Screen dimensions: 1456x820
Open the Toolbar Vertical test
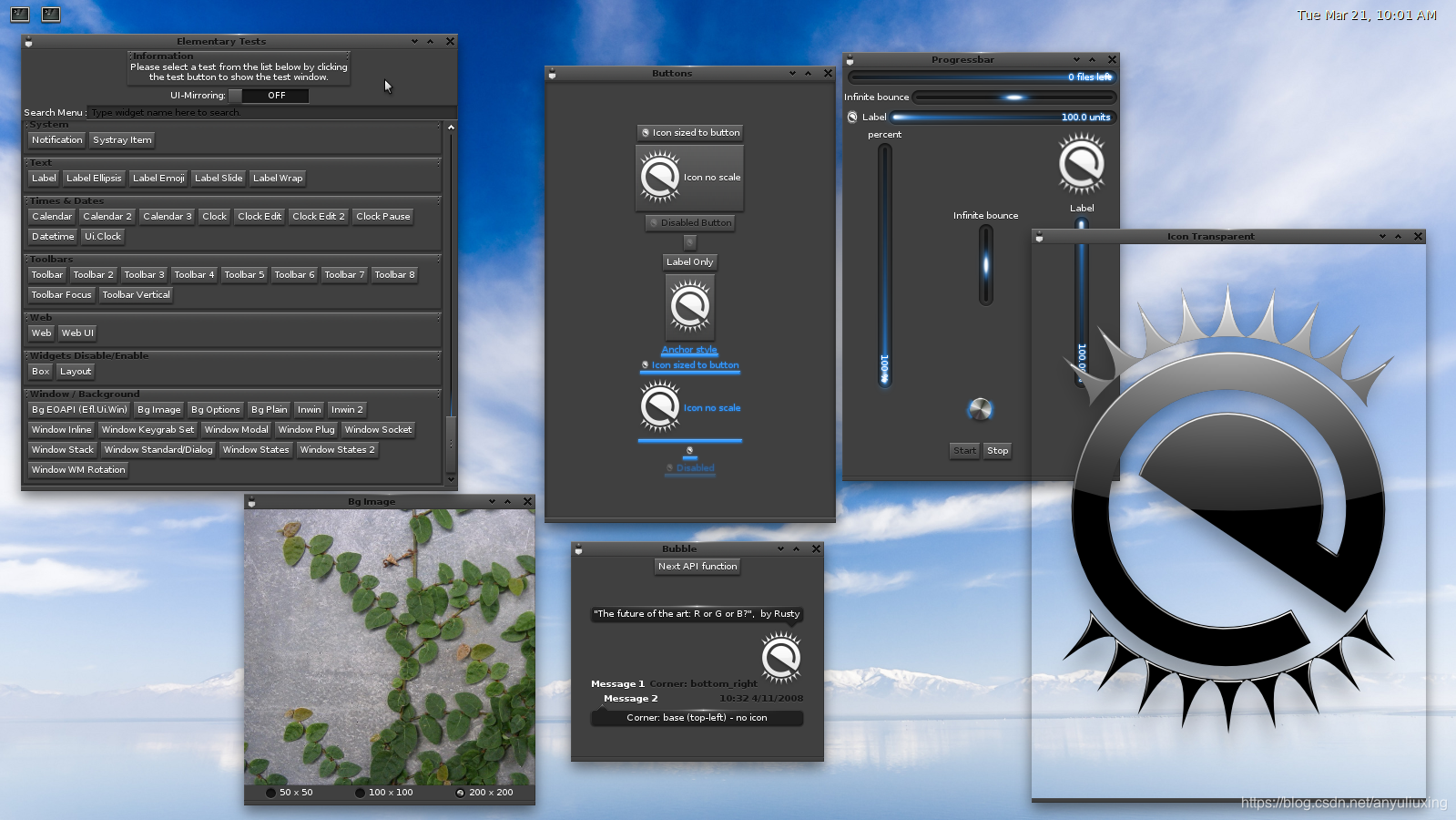[136, 294]
